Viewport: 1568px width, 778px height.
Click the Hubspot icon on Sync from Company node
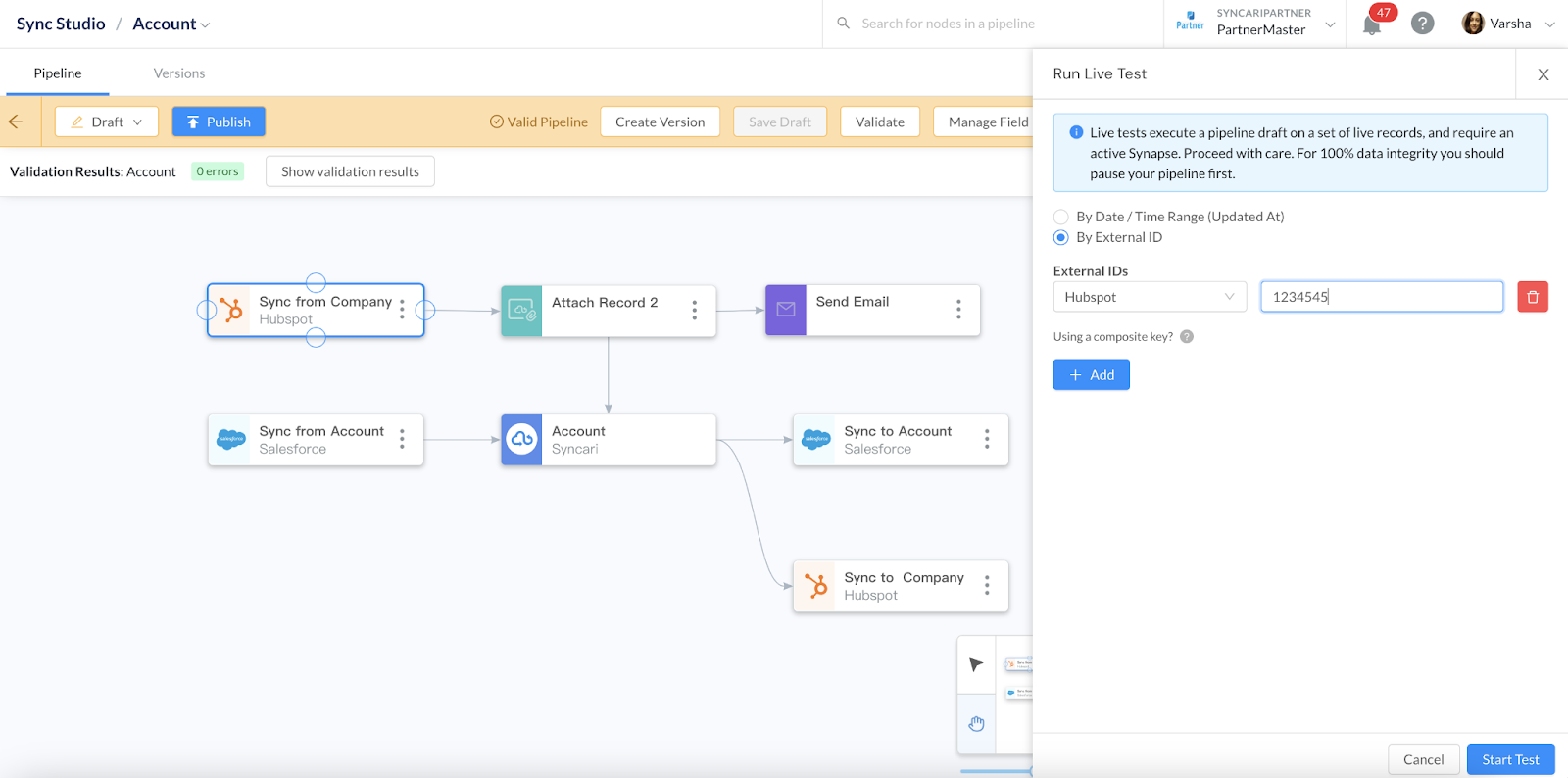pyautogui.click(x=229, y=310)
